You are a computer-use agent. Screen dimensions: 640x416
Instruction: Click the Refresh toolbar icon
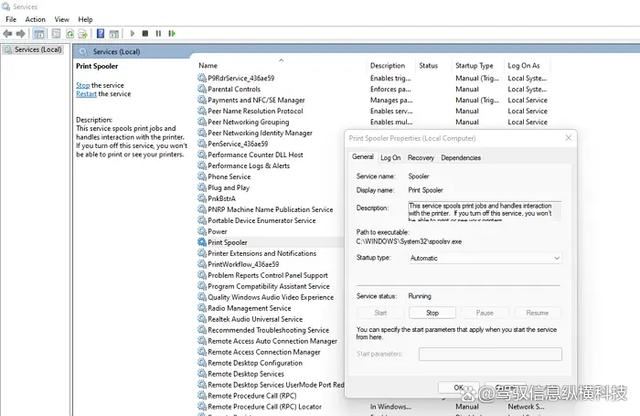[70, 33]
